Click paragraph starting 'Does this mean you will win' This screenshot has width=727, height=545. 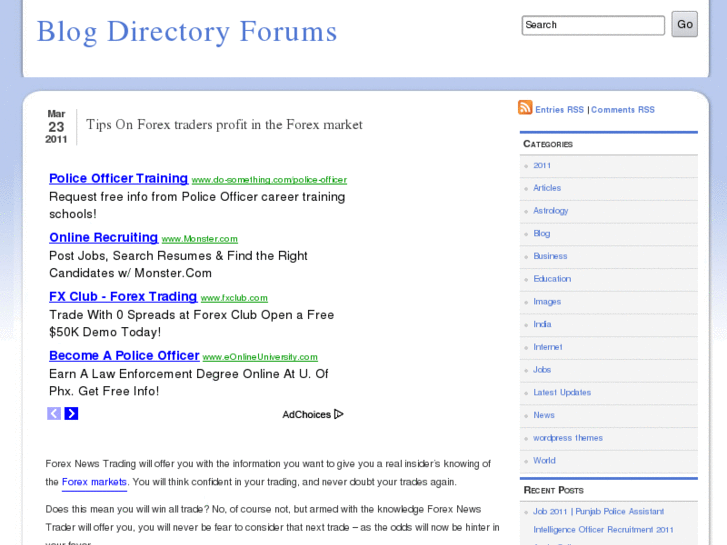pyautogui.click(x=272, y=524)
